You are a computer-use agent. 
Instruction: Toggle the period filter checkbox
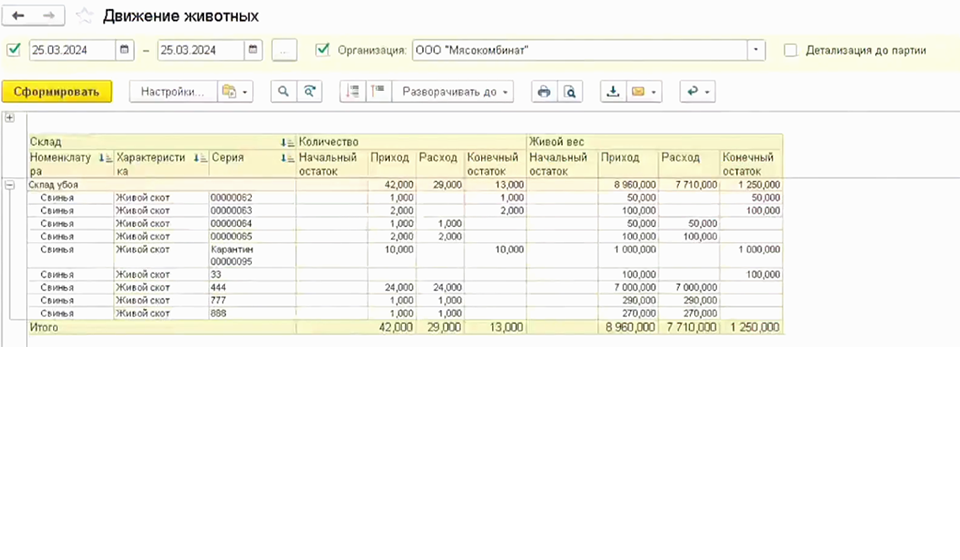click(x=13, y=50)
